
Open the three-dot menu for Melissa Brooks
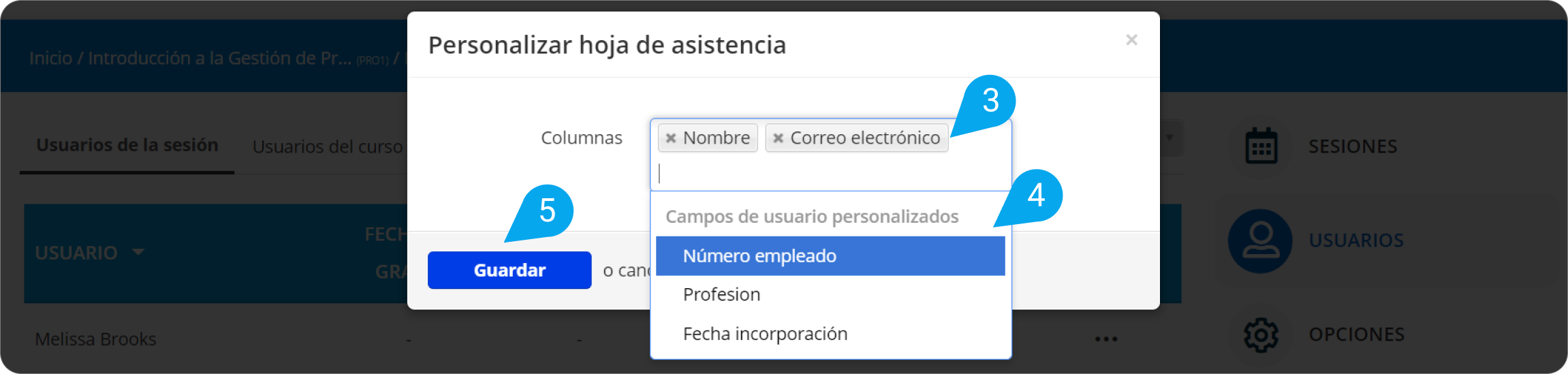[1106, 339]
